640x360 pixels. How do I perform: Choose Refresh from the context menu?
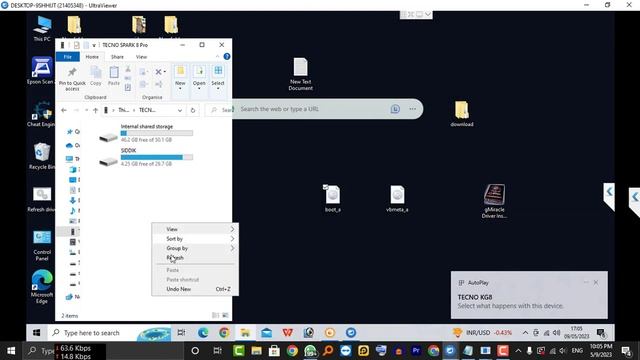pyautogui.click(x=195, y=258)
